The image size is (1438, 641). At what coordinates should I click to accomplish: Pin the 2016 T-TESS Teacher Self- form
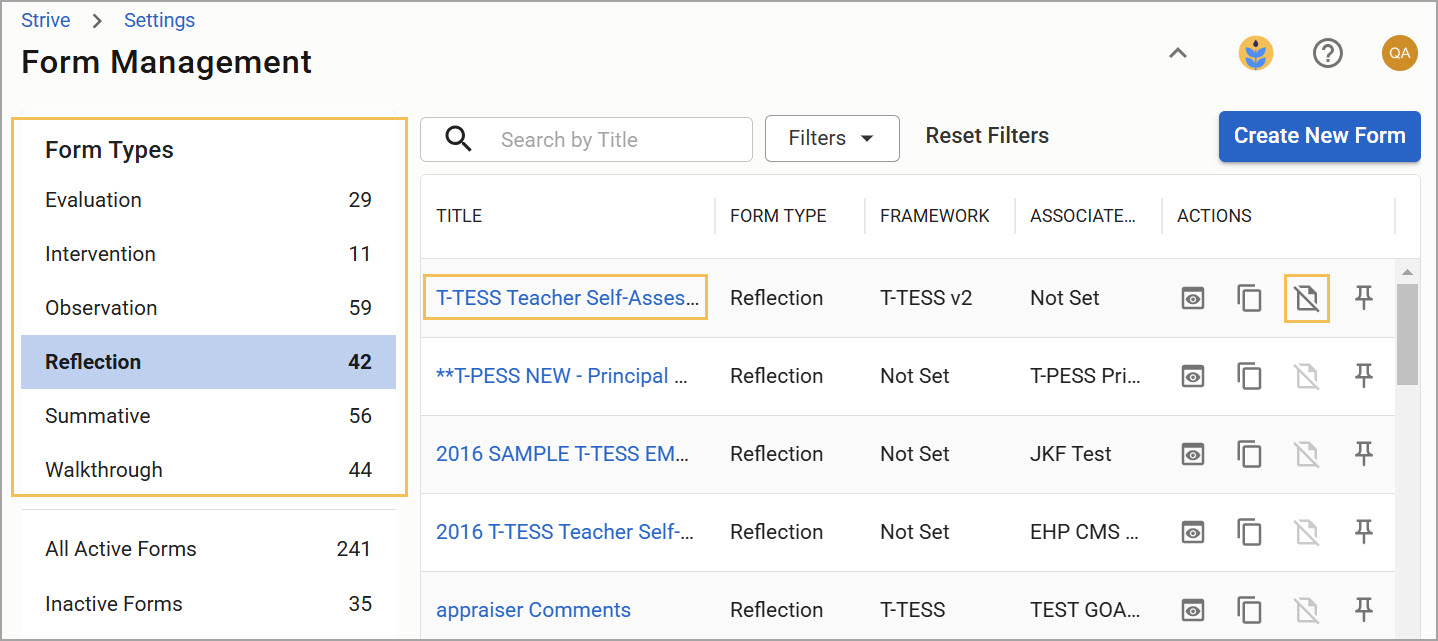tap(1363, 532)
